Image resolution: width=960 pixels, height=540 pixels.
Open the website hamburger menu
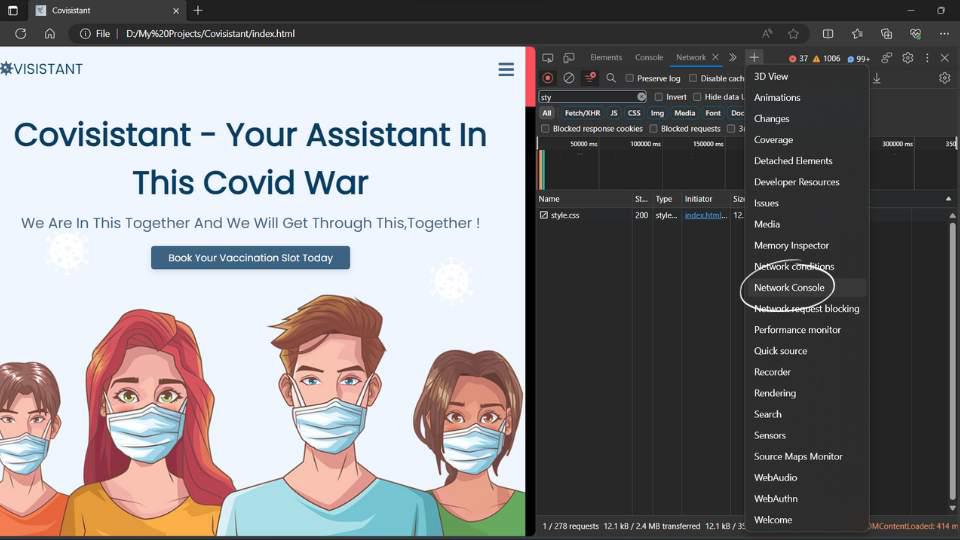pos(506,69)
